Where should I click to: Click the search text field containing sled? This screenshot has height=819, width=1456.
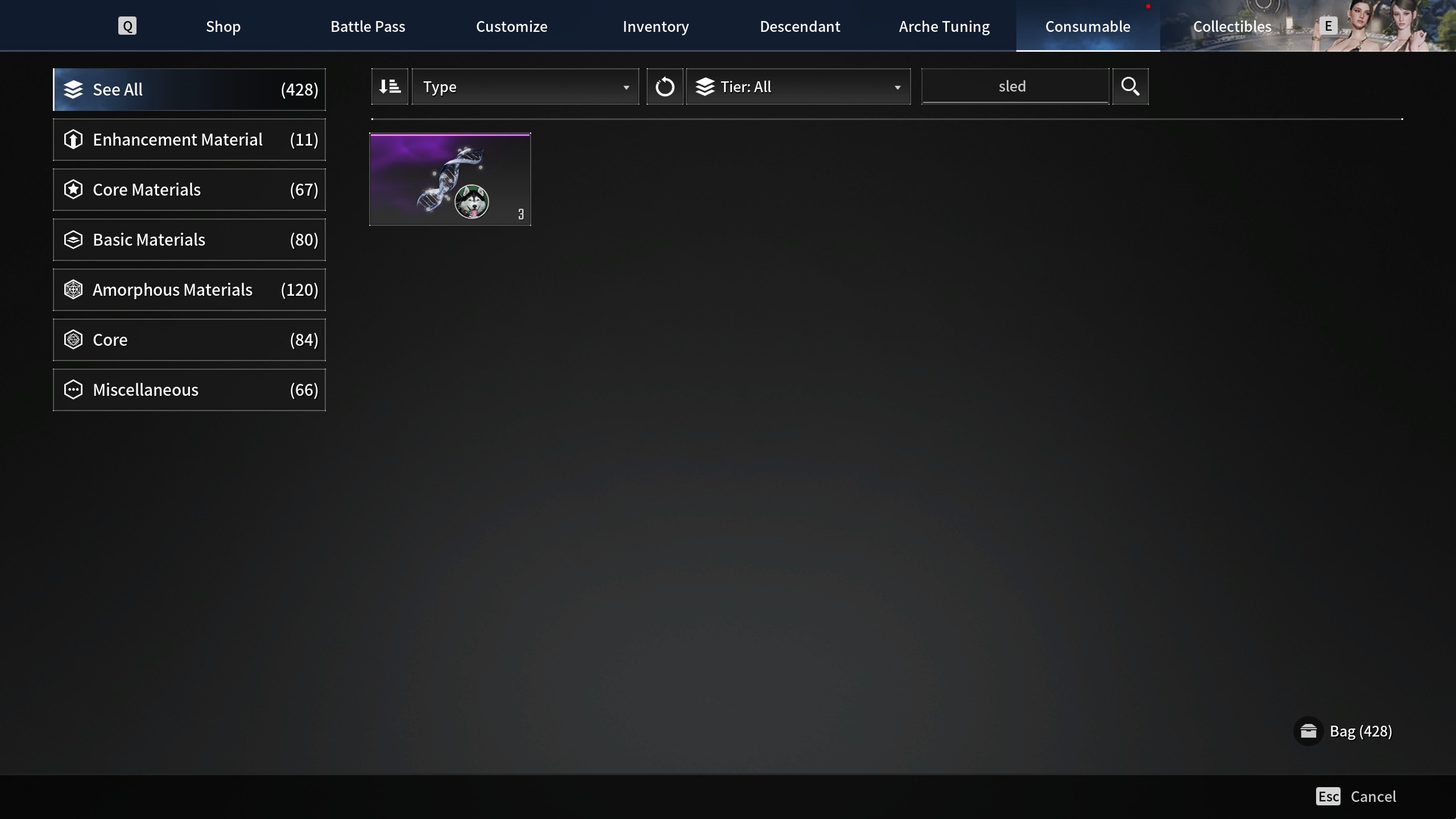click(1015, 86)
